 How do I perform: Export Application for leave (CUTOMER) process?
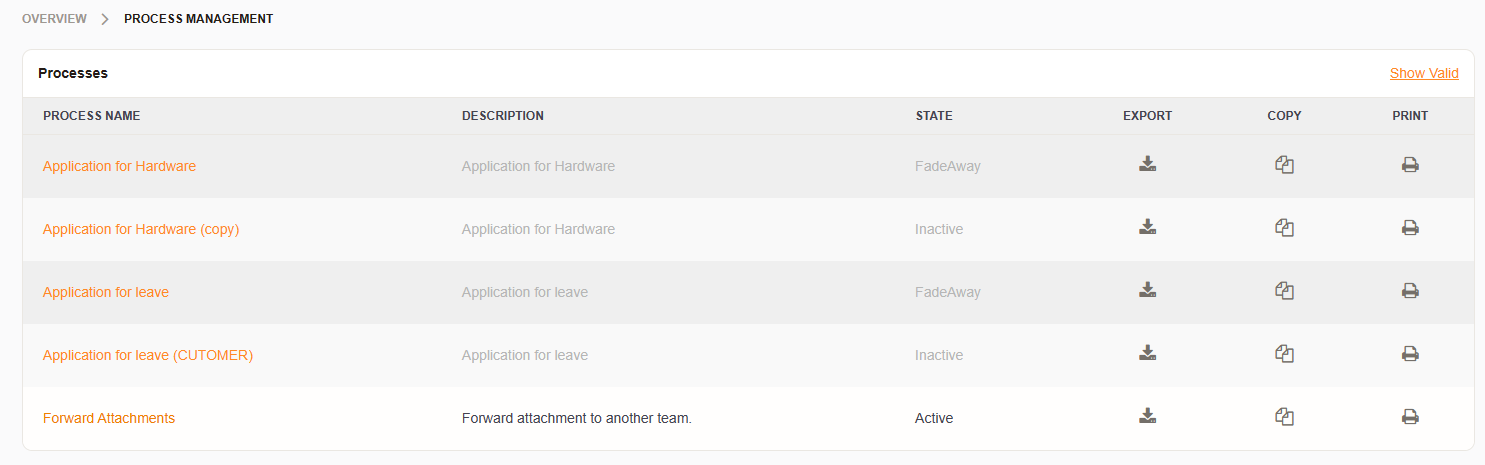[1147, 354]
